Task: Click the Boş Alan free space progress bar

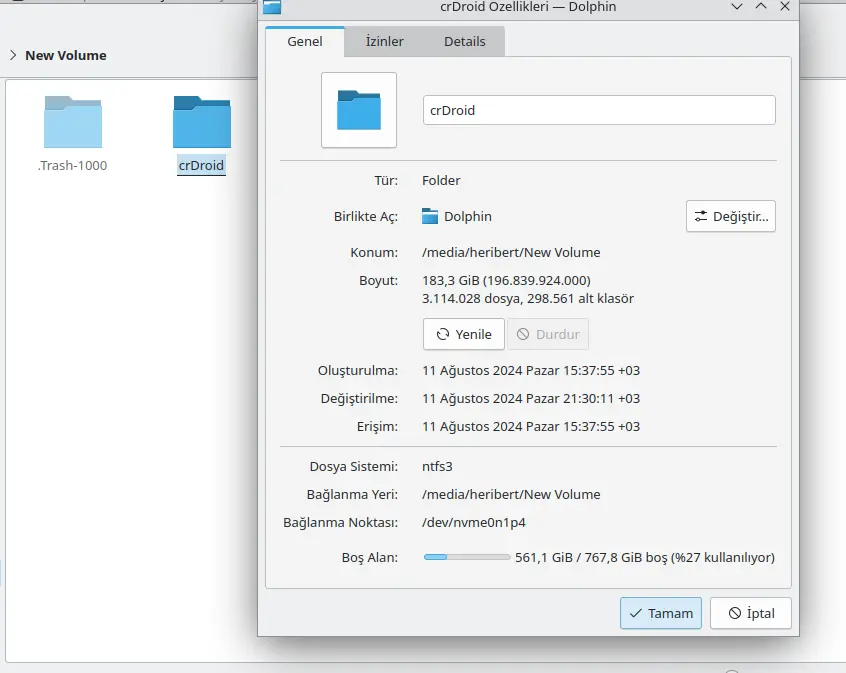Action: point(467,557)
